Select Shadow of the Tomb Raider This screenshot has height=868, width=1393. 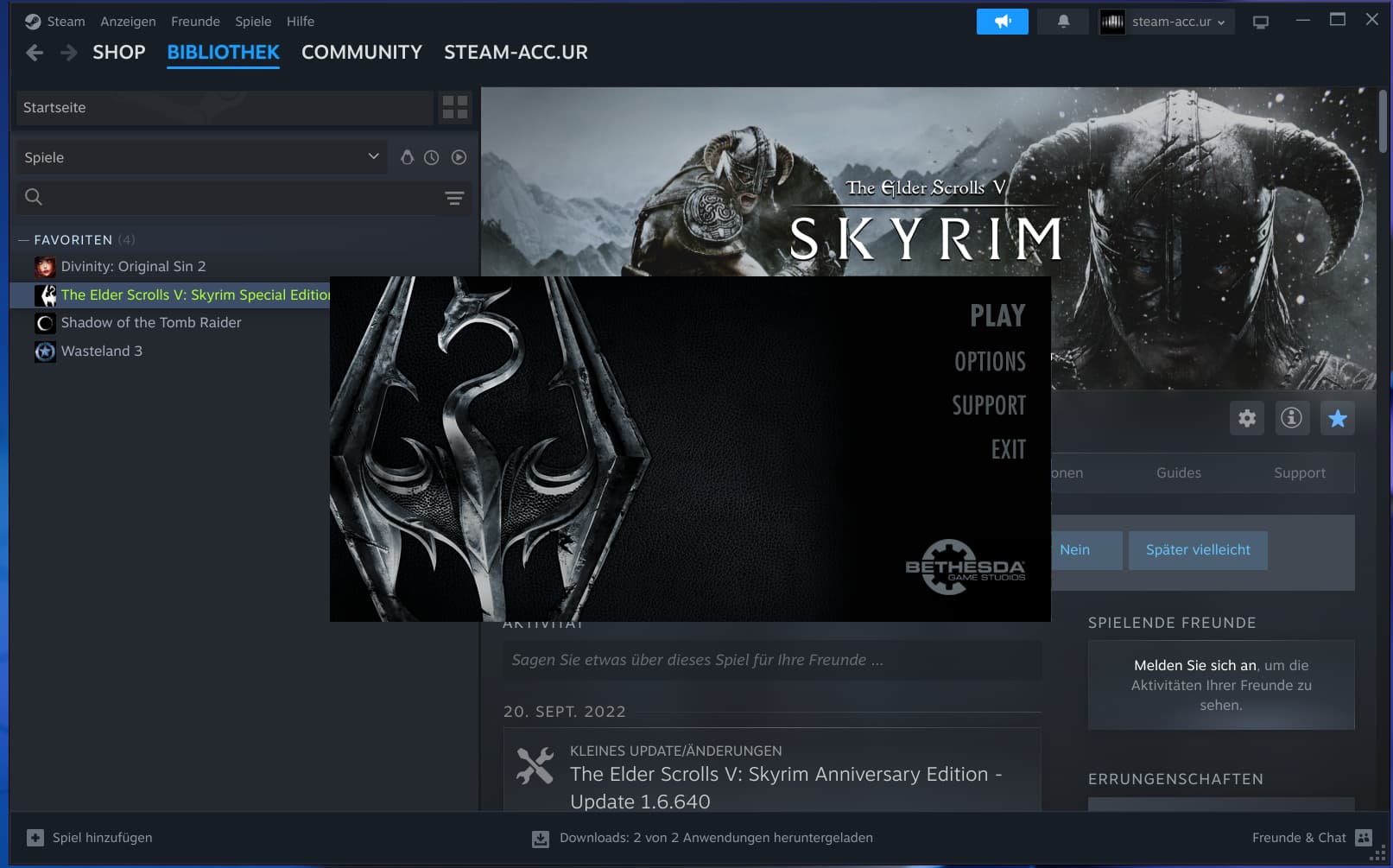(x=151, y=323)
